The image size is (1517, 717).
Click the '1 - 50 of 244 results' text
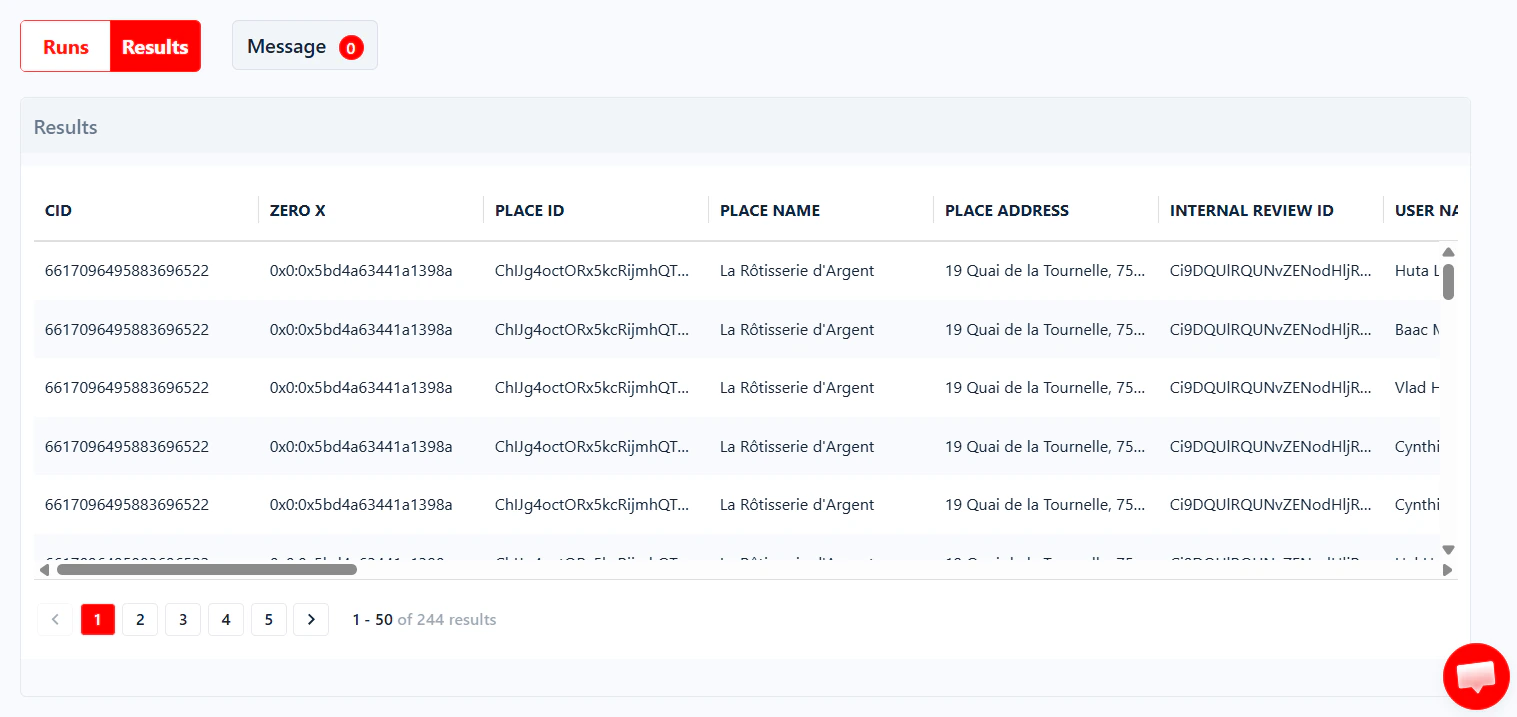tap(424, 620)
